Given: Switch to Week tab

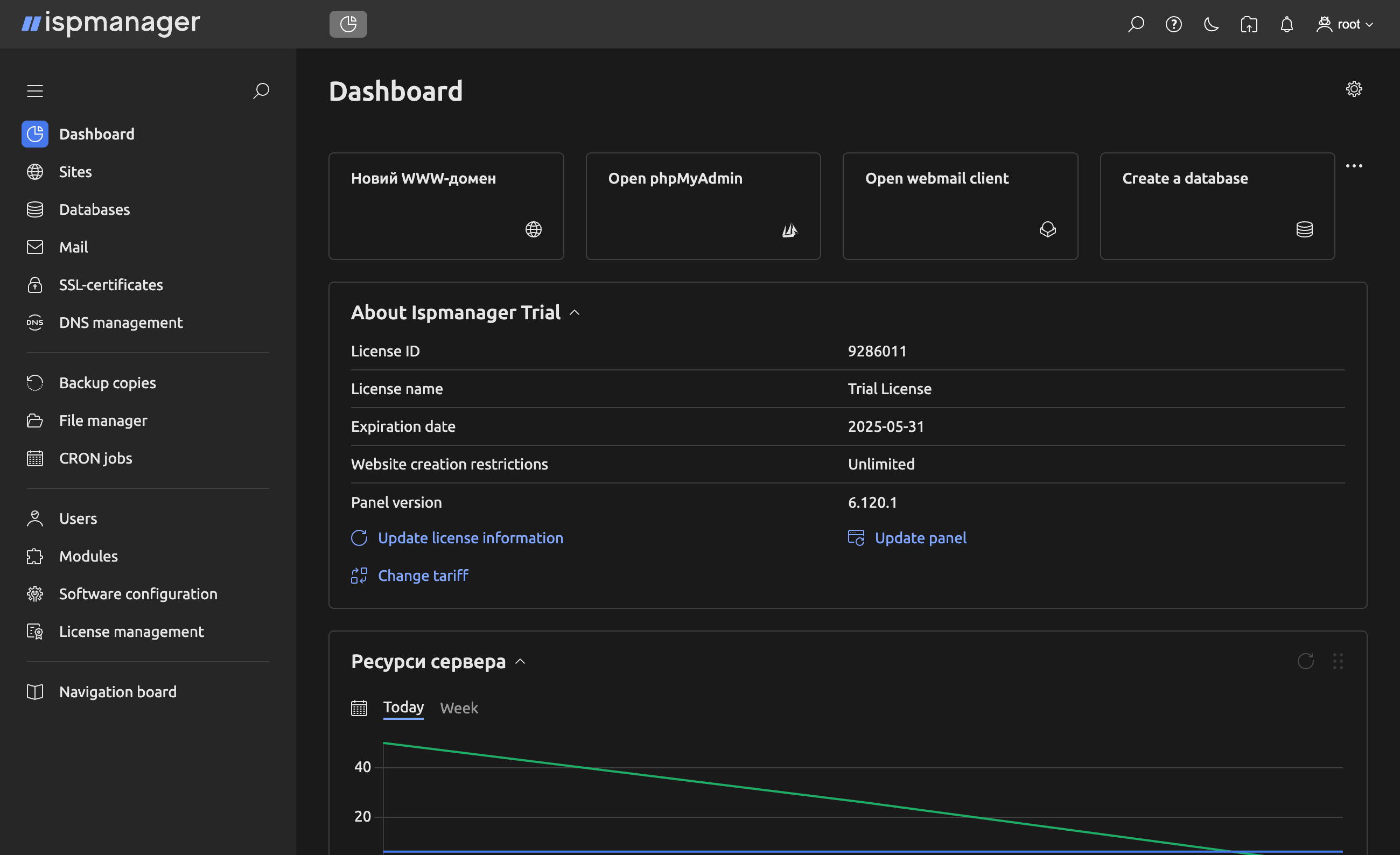Looking at the screenshot, I should coord(459,709).
